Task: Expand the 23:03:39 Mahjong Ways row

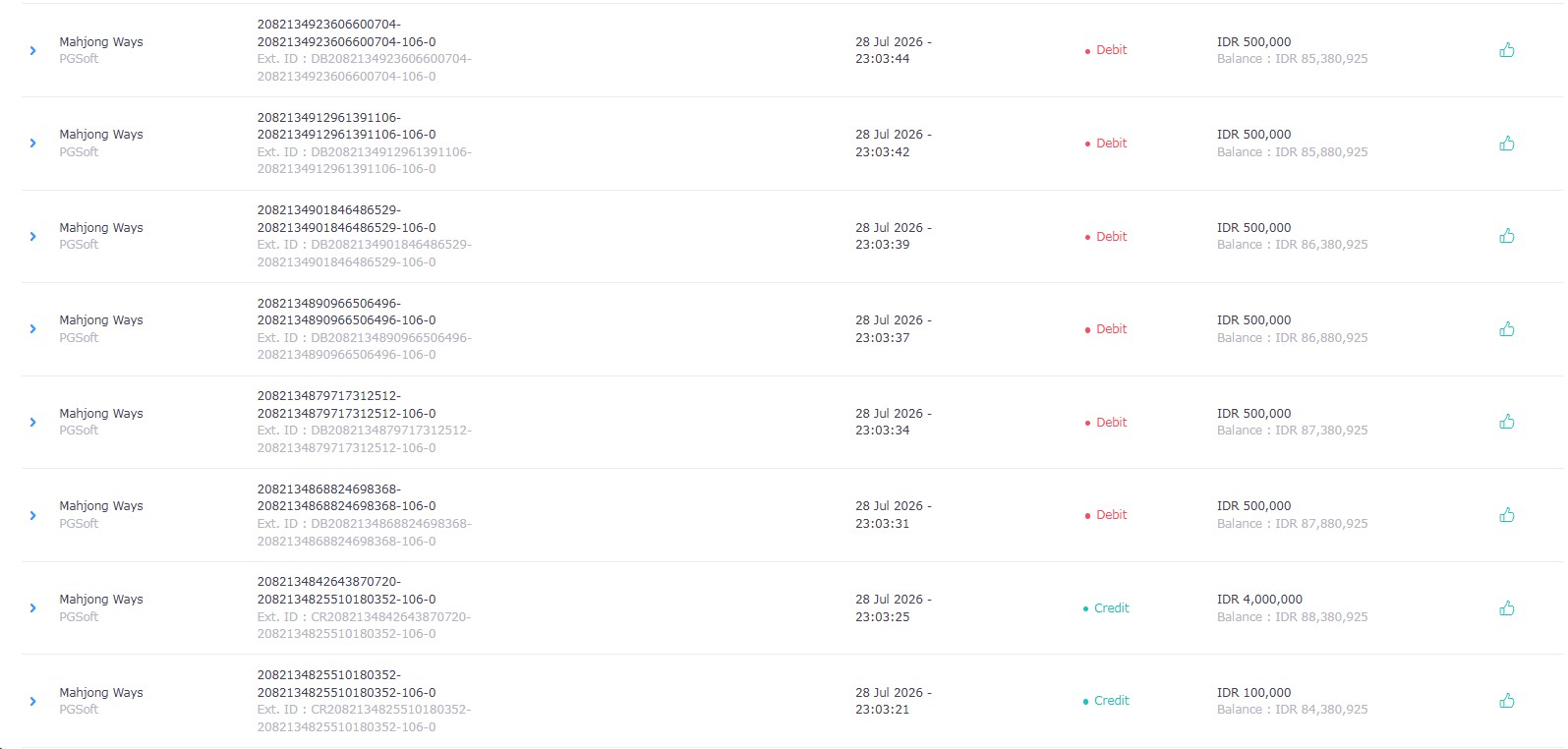Action: point(32,236)
